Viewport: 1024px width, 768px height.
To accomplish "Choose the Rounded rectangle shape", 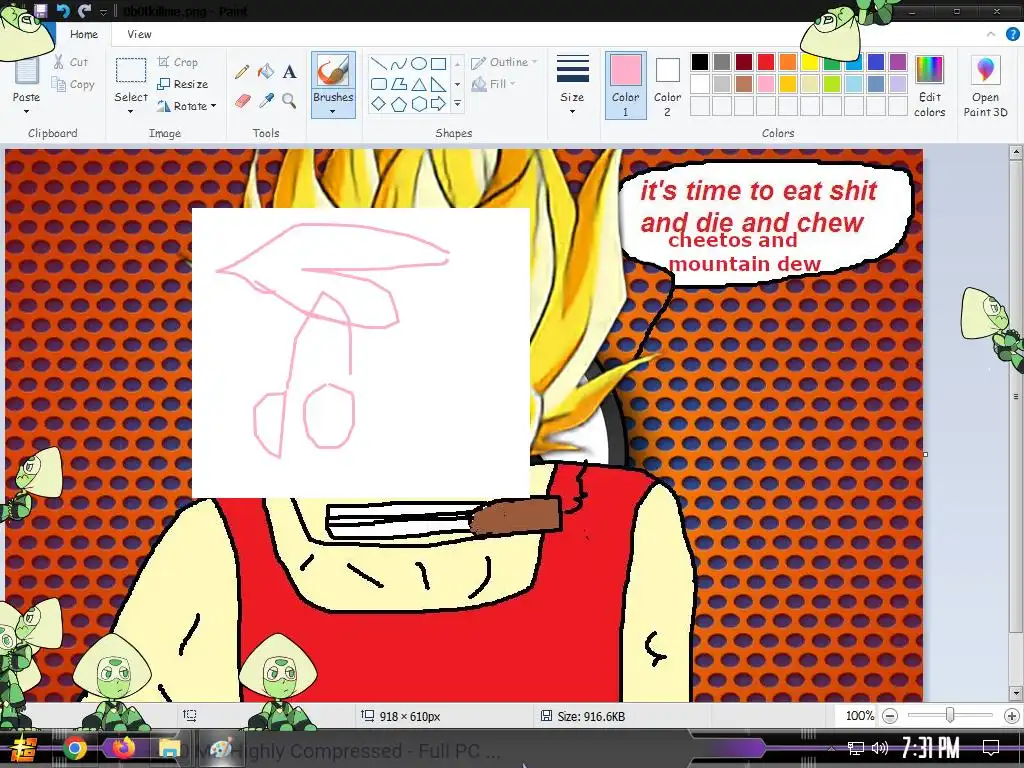I will pyautogui.click(x=378, y=84).
